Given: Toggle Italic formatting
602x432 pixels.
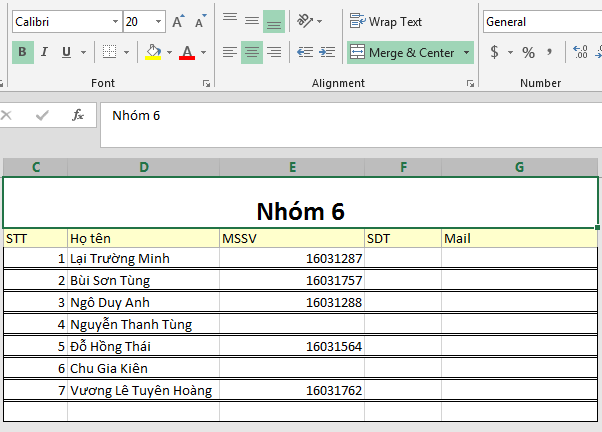Looking at the screenshot, I should pyautogui.click(x=45, y=52).
